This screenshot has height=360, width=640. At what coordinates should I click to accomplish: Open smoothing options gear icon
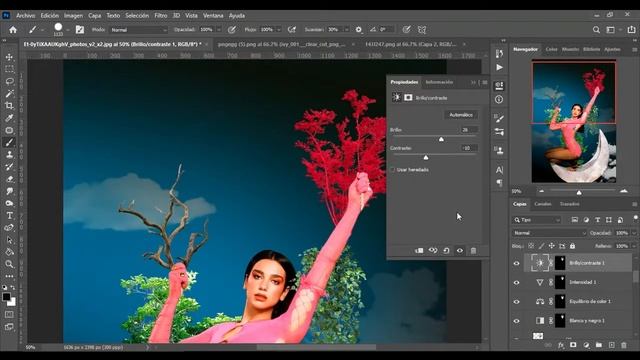point(358,30)
